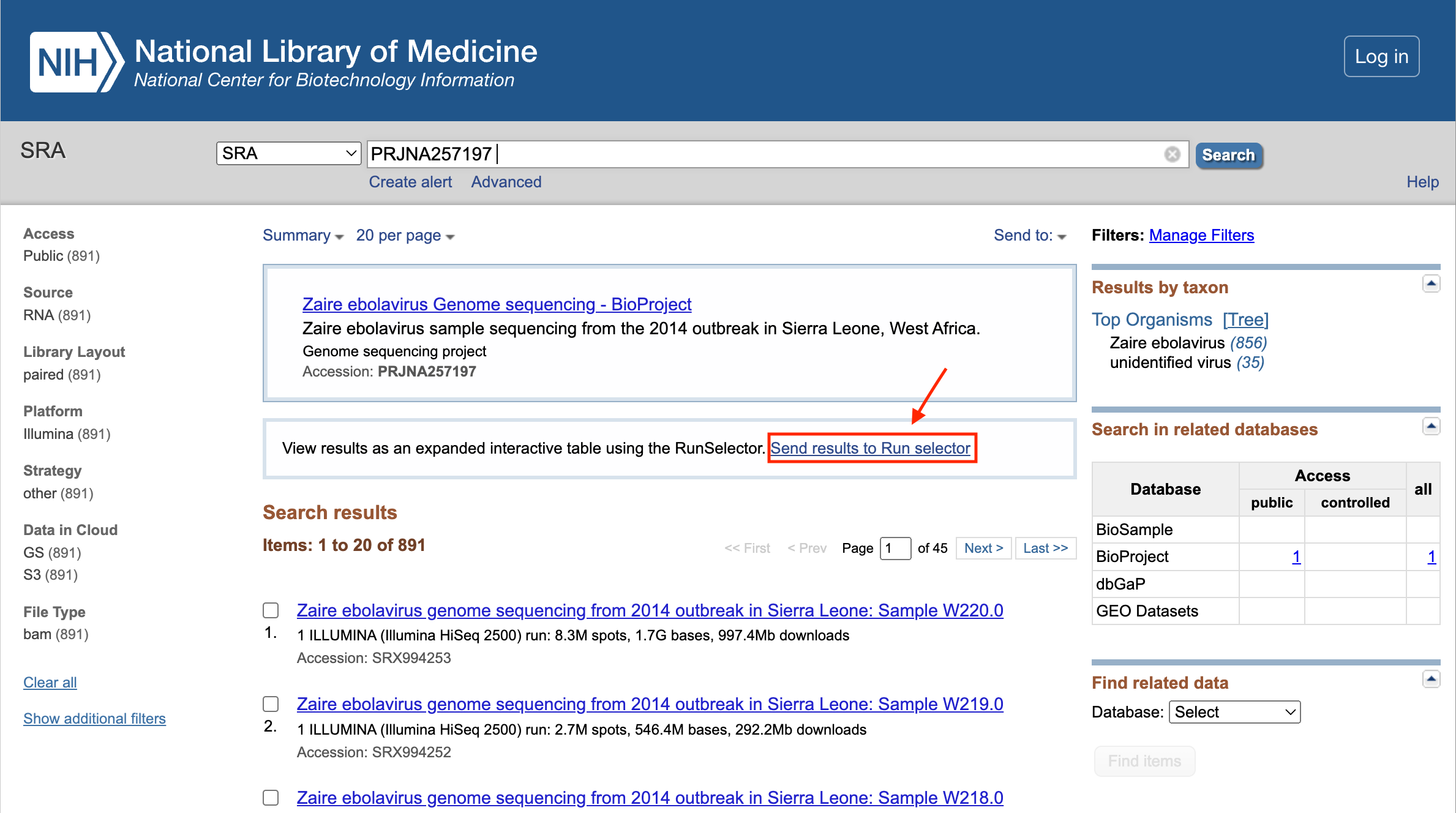Open the Send to menu

pyautogui.click(x=1029, y=236)
